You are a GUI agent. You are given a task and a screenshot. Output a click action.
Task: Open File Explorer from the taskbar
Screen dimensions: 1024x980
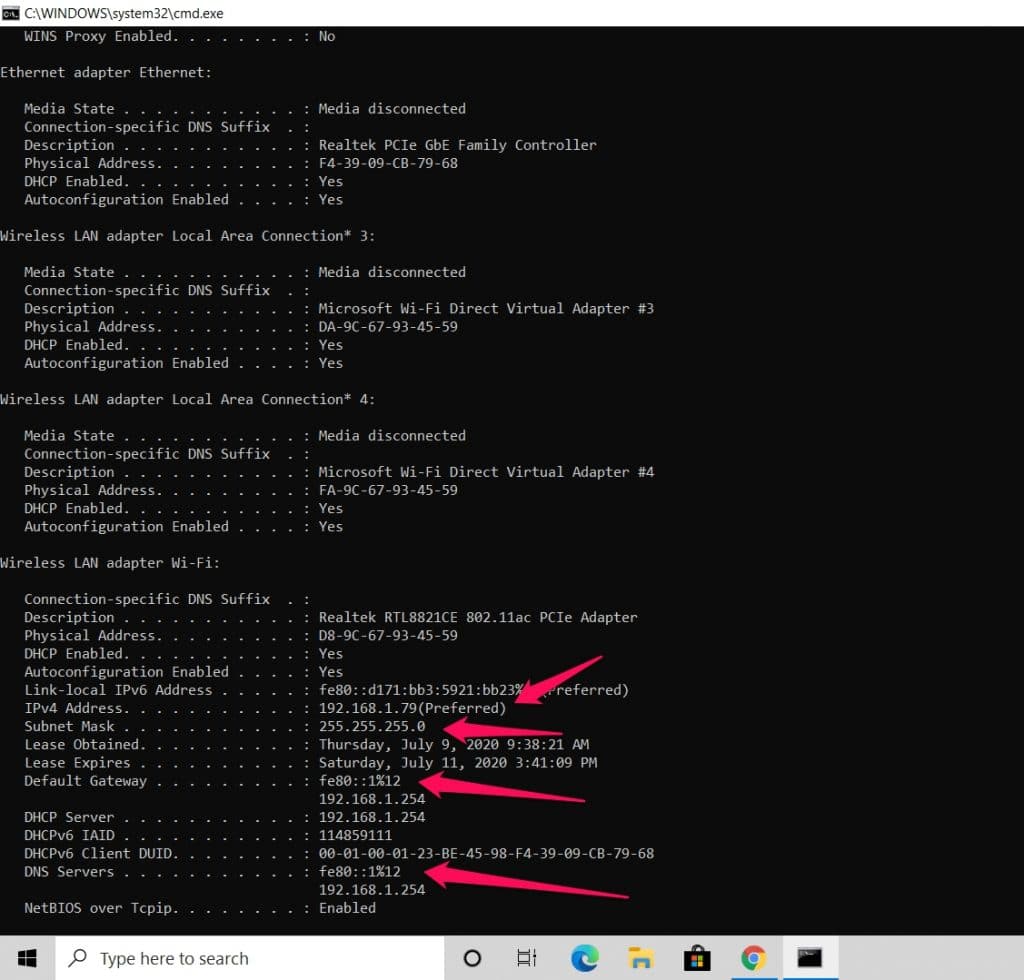pyautogui.click(x=640, y=958)
